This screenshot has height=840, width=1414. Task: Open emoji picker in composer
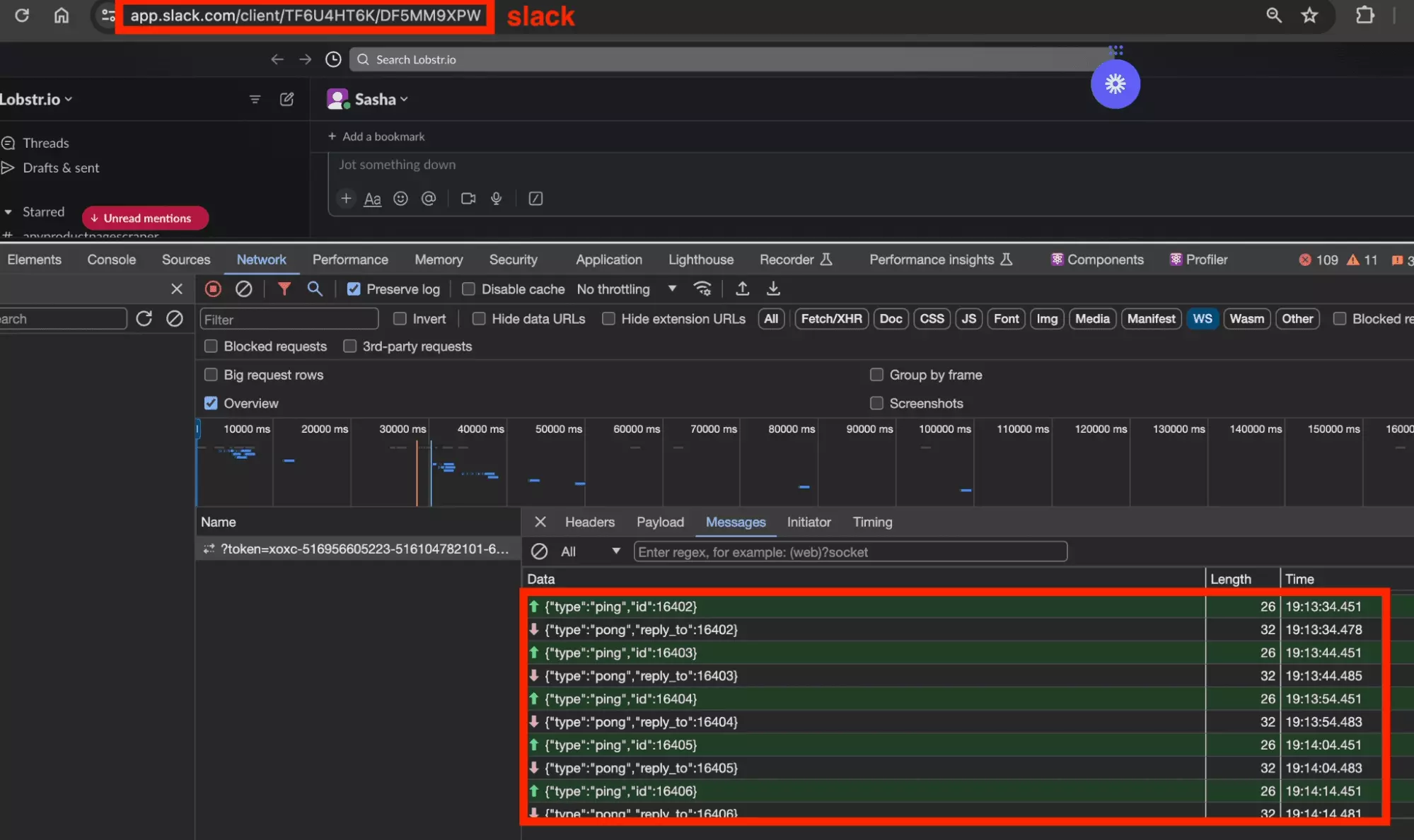(x=400, y=199)
